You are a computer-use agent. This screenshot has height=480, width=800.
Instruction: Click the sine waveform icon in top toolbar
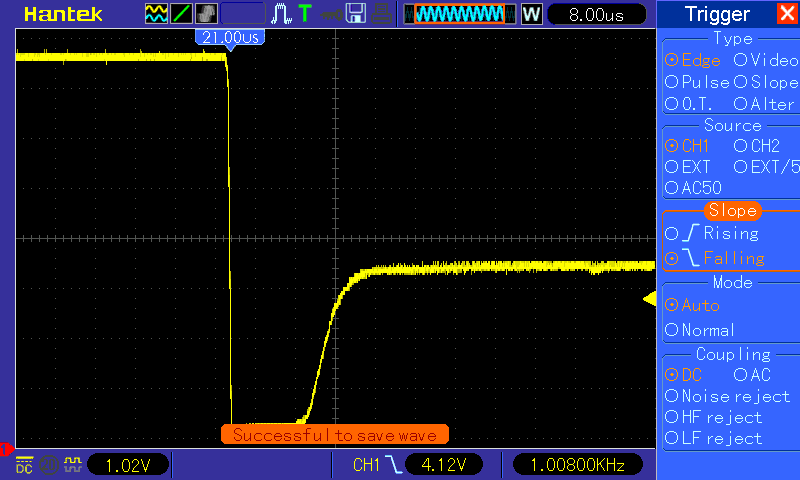pos(156,14)
